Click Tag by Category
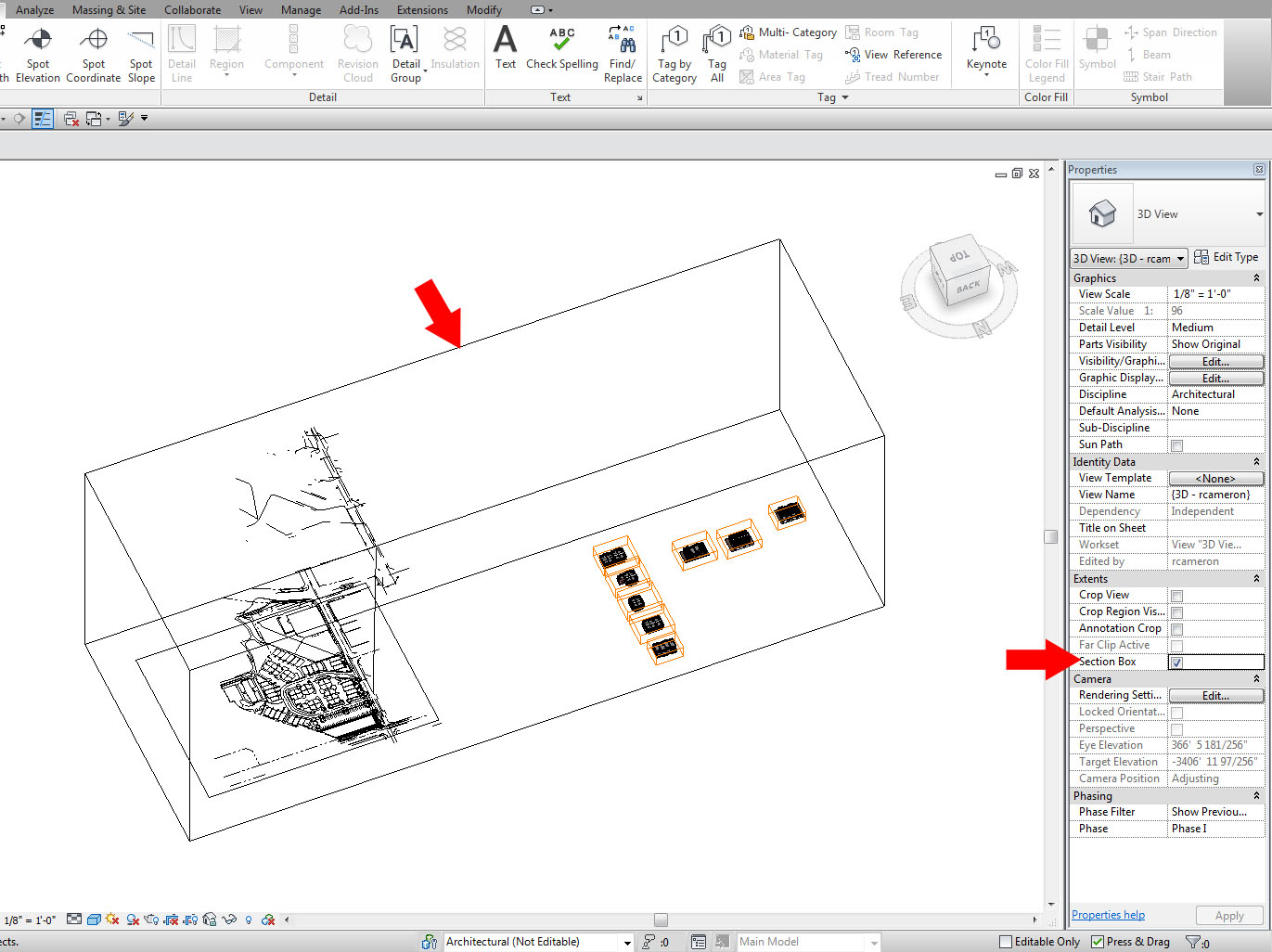The height and width of the screenshot is (952, 1272). 675,55
